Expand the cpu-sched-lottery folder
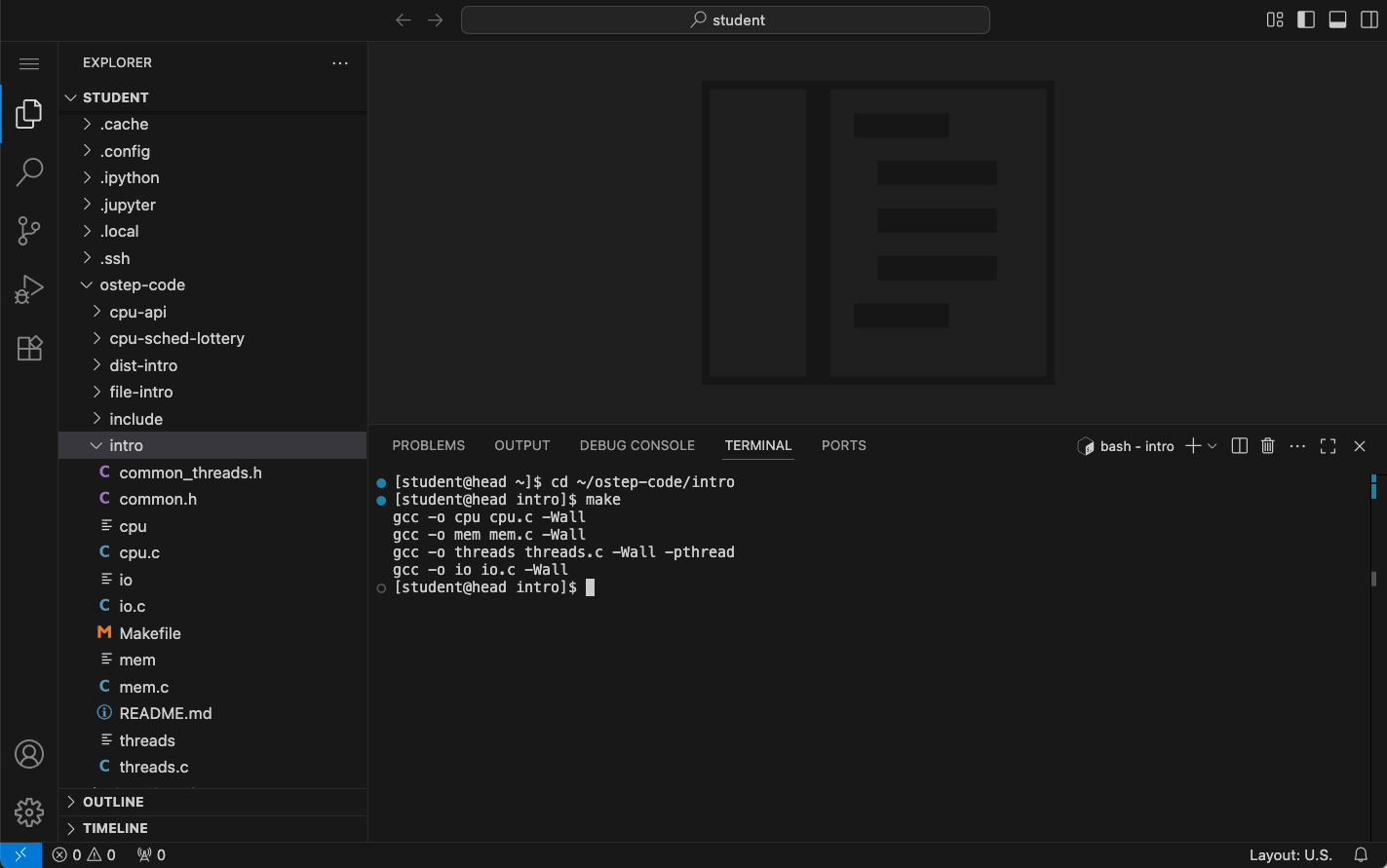 [x=176, y=338]
